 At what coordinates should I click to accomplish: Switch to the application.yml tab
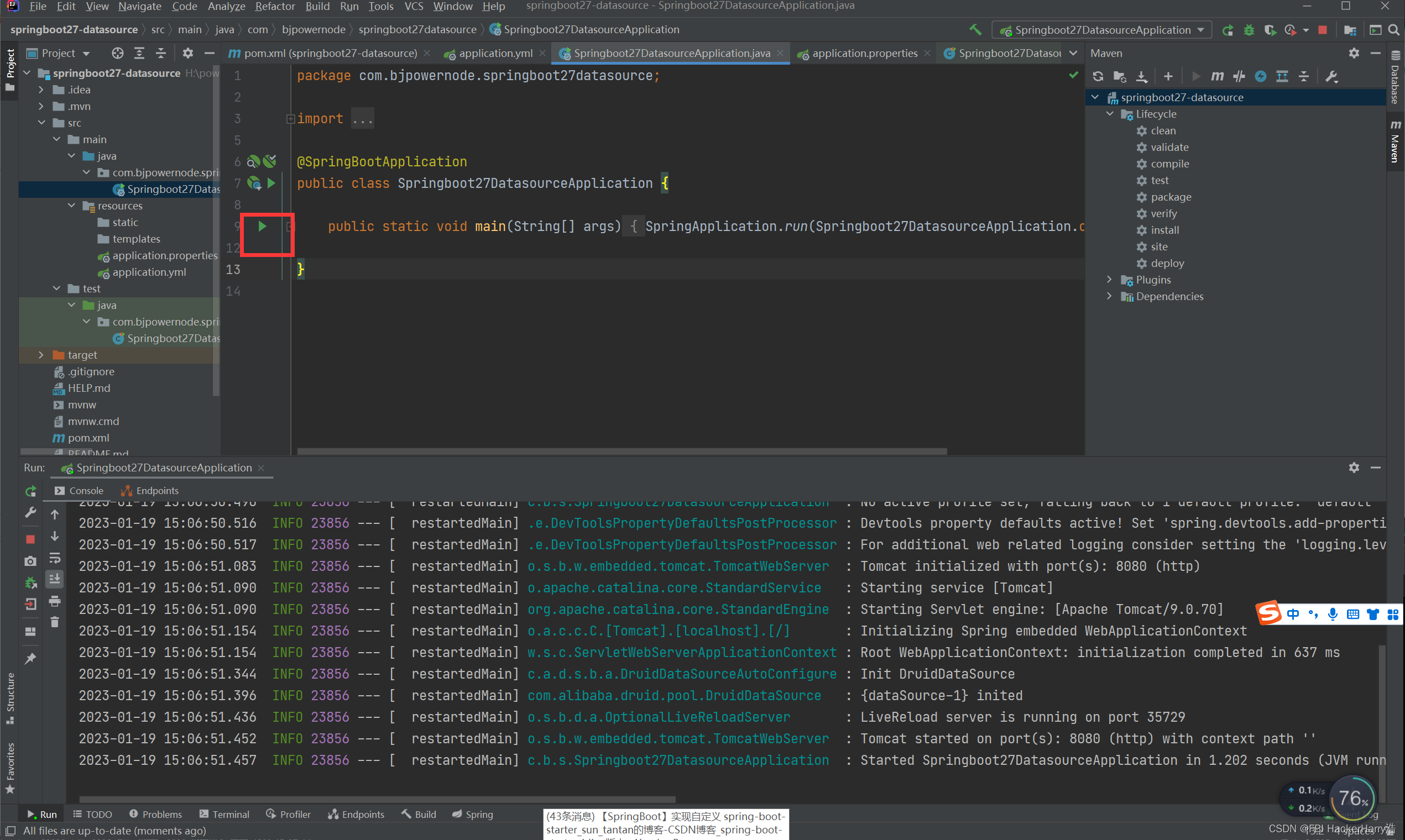tap(495, 53)
